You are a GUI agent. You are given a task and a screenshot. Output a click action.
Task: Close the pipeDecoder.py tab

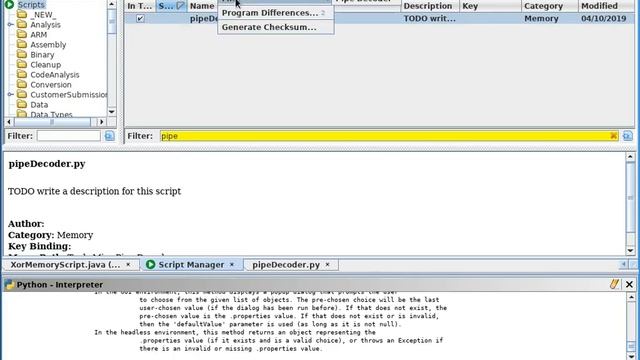pos(327,264)
